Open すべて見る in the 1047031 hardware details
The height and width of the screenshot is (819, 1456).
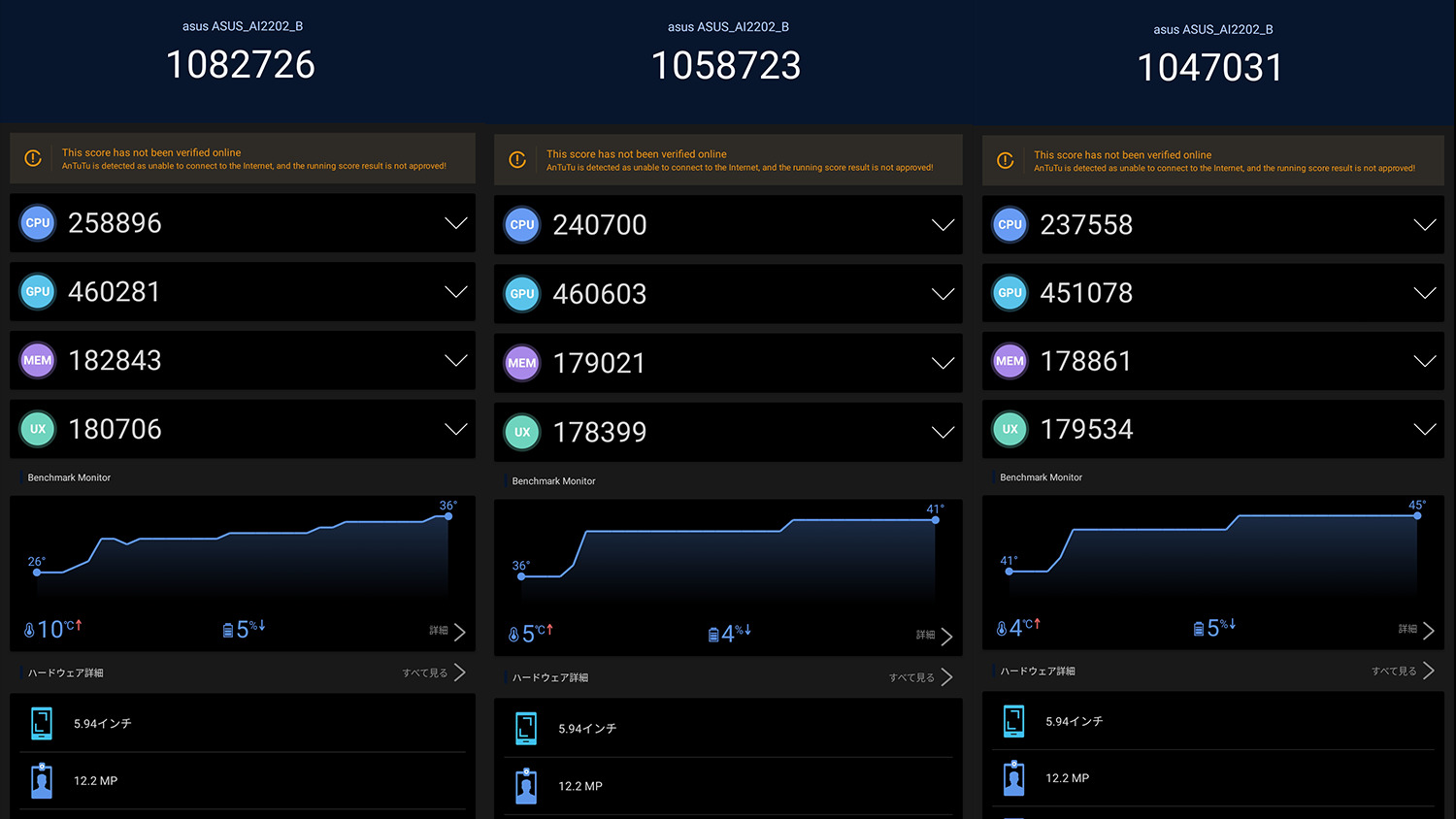click(x=1402, y=671)
